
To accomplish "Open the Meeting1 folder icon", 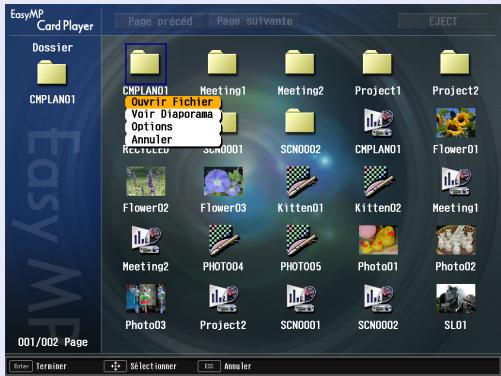I will pos(222,62).
